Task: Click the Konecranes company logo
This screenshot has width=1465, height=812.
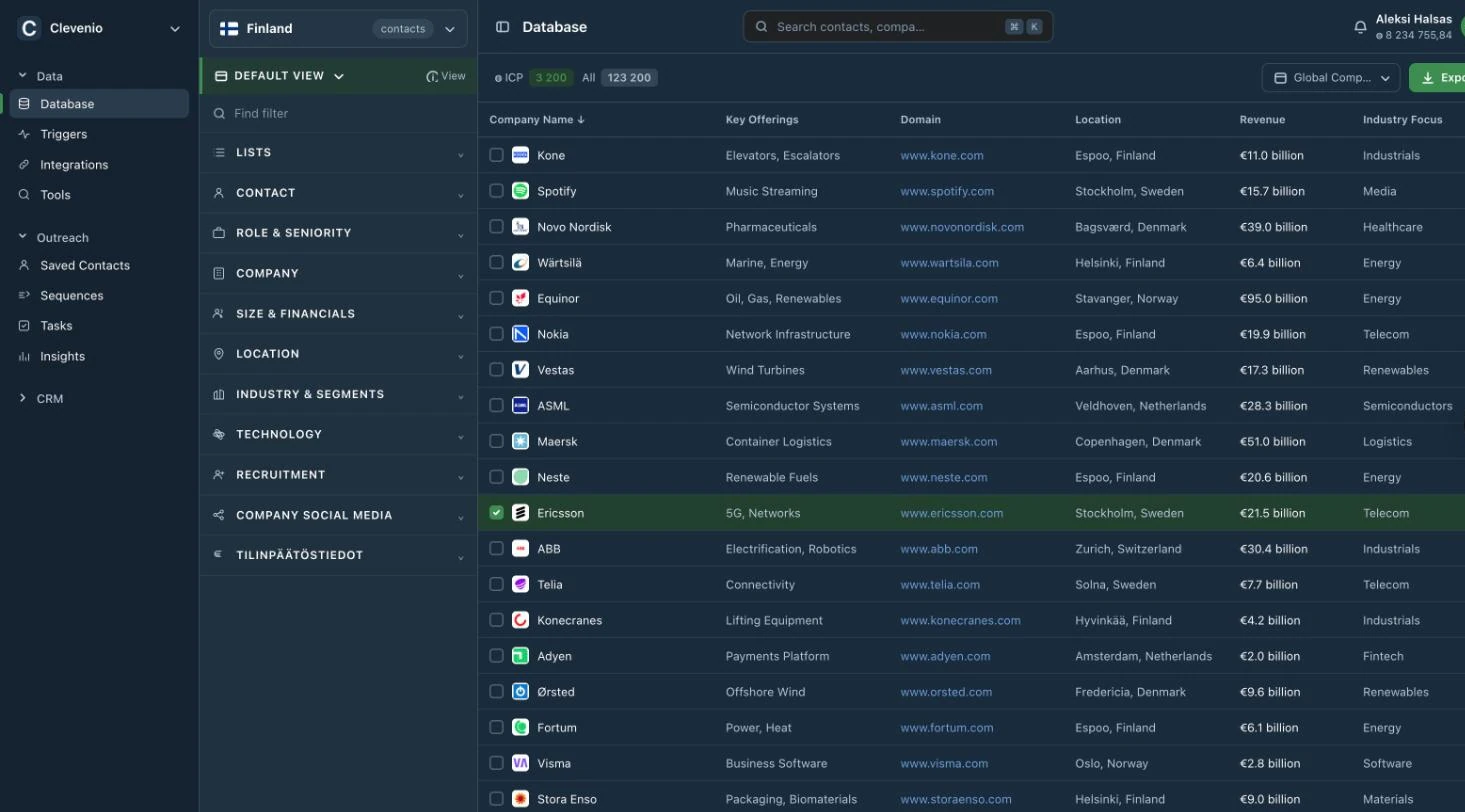Action: (520, 620)
